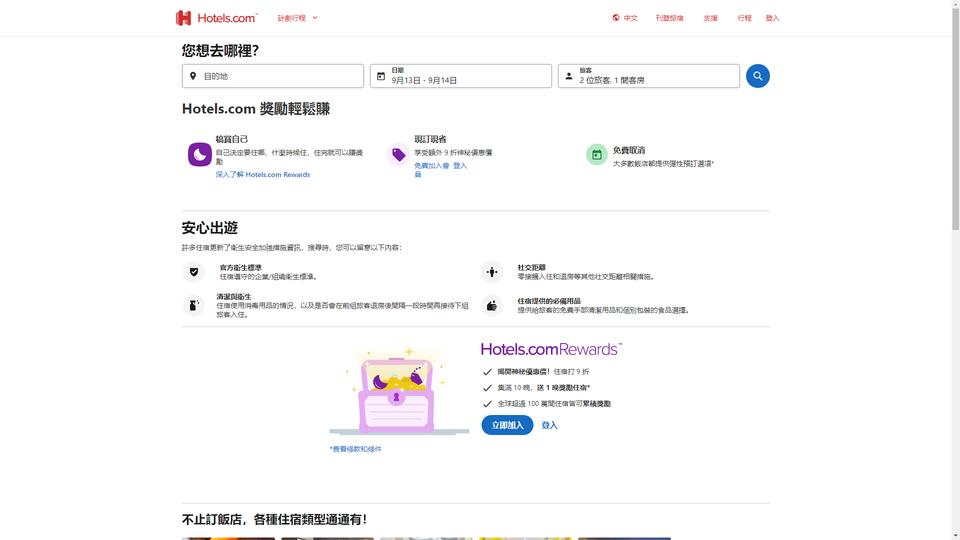Click the Hotels.com logo in header
Viewport: 960px width, 540px height.
217,18
